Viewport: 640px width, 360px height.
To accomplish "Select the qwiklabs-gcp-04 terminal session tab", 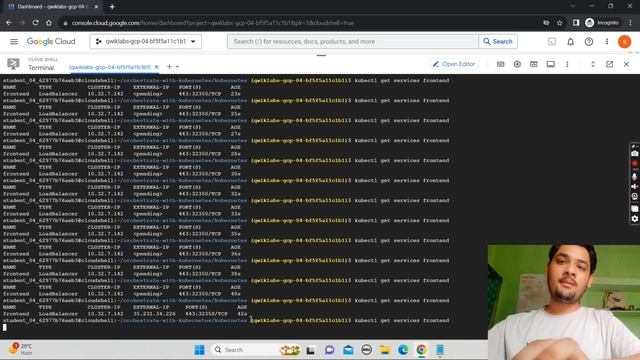I will click(x=110, y=67).
